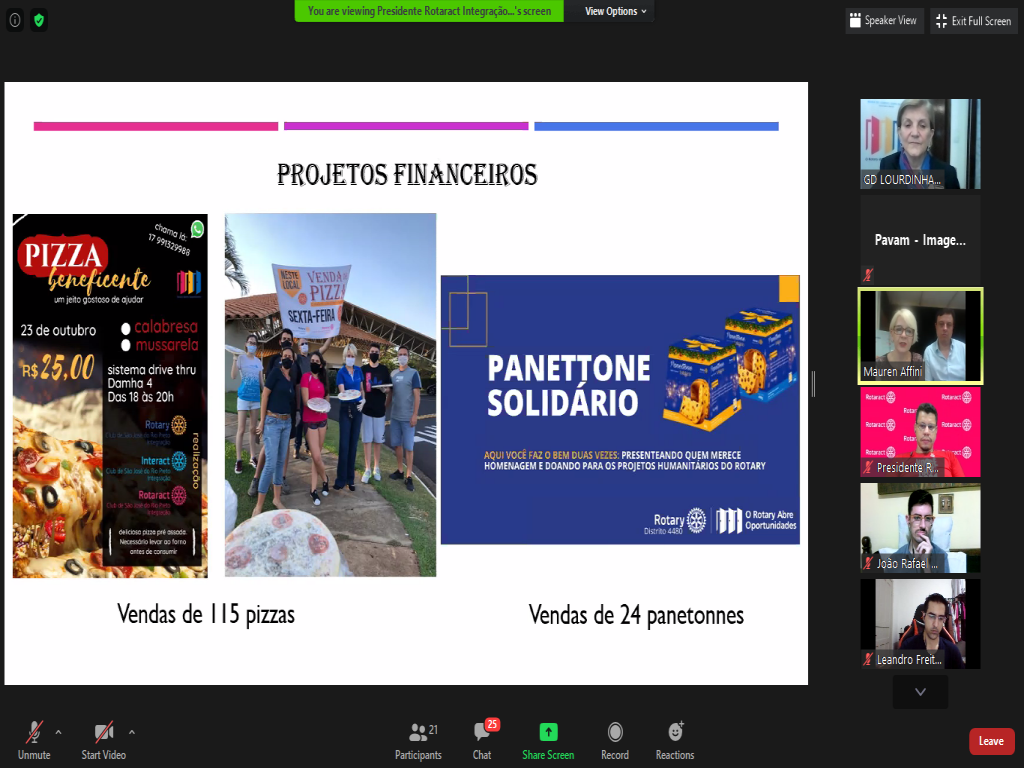Open the Participants panel
Screen dimensions: 1024x768
pyautogui.click(x=418, y=740)
